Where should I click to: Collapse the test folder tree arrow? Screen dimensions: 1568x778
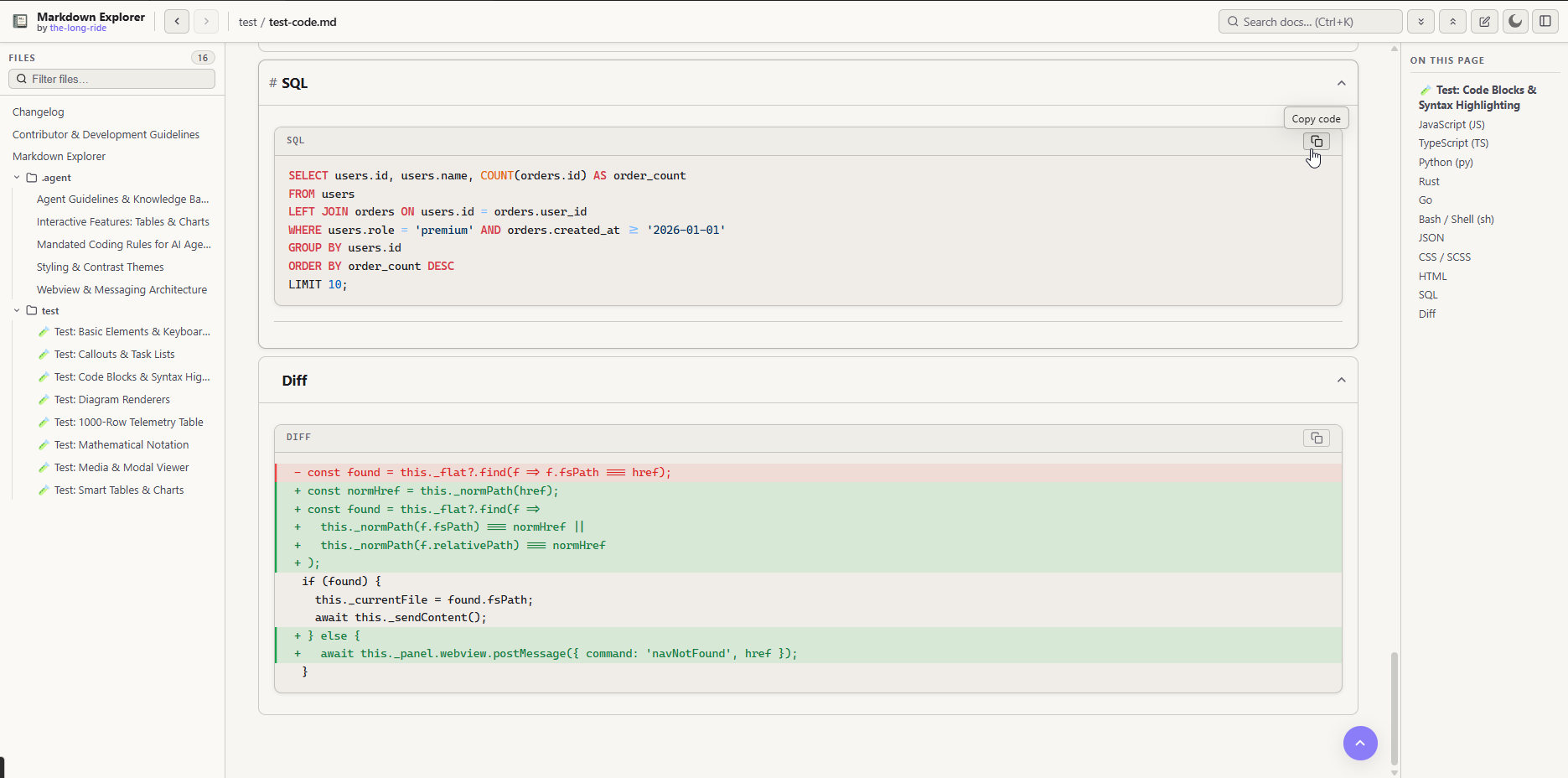click(17, 310)
